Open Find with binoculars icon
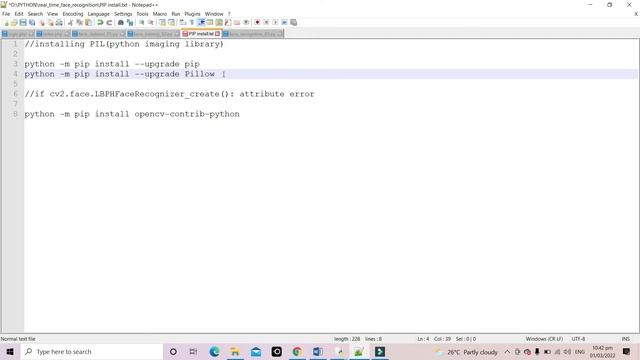640x360 pixels. point(120,22)
